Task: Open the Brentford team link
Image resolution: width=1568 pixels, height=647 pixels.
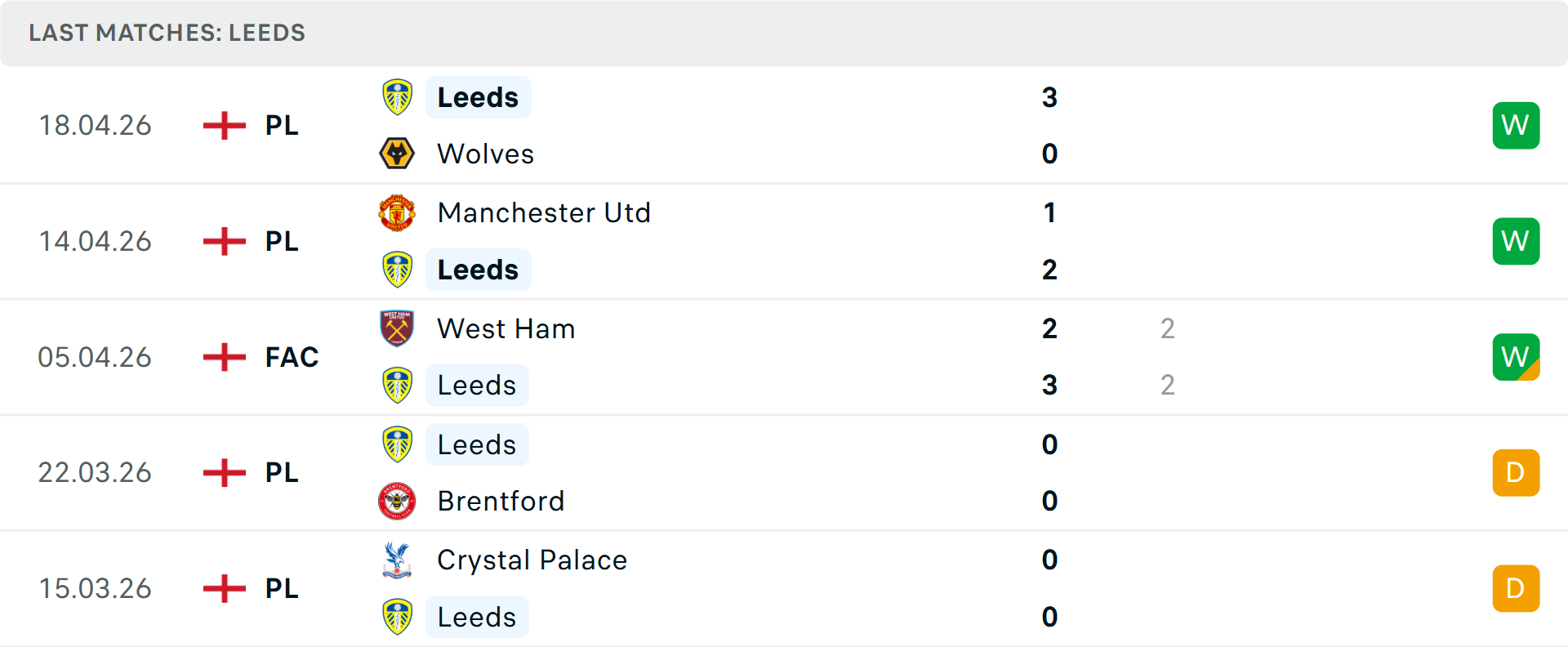Action: 501,501
